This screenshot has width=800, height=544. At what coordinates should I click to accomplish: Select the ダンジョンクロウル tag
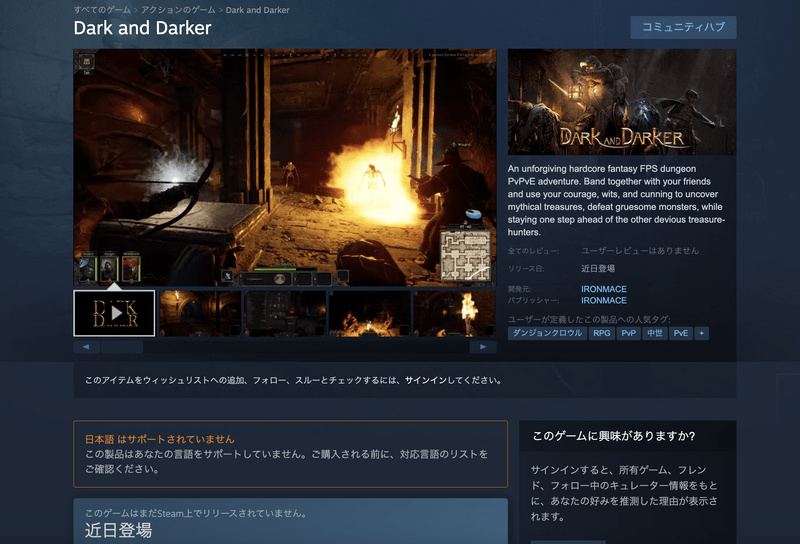coord(547,333)
